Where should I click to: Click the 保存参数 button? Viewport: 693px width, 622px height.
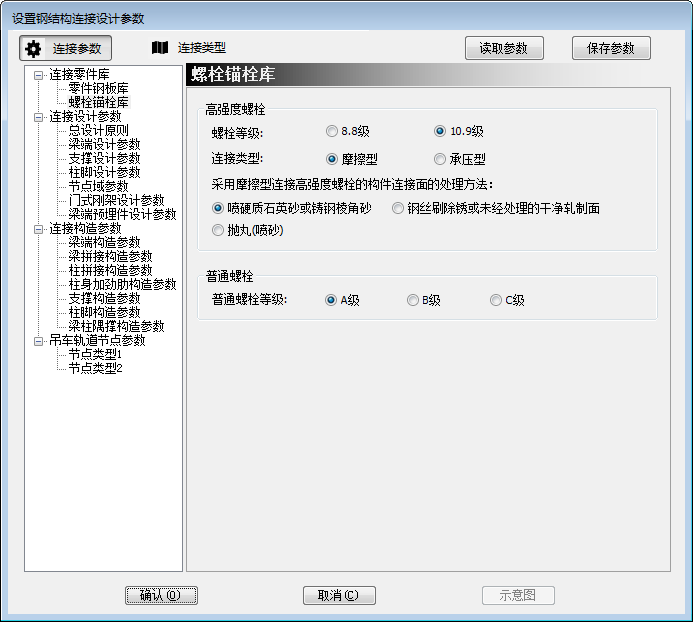[611, 48]
